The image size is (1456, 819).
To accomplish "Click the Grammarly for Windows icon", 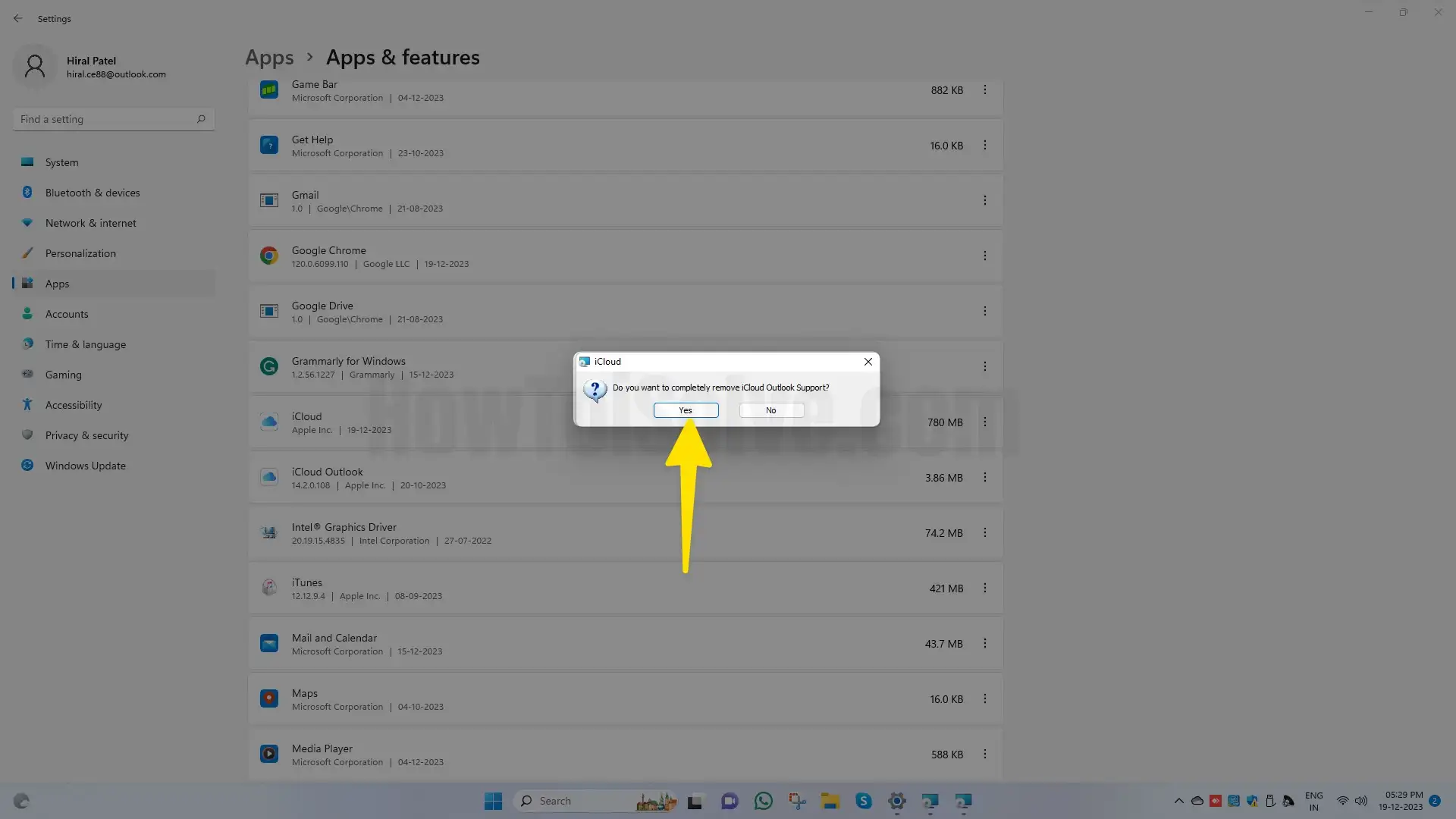I will coord(269,367).
